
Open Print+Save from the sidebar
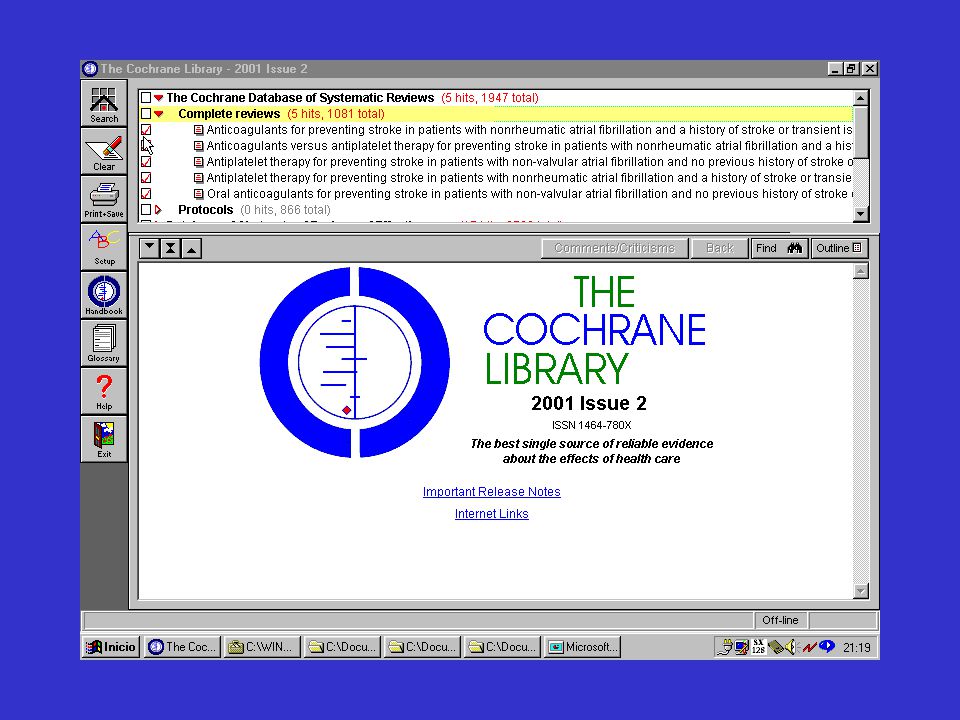[x=104, y=199]
